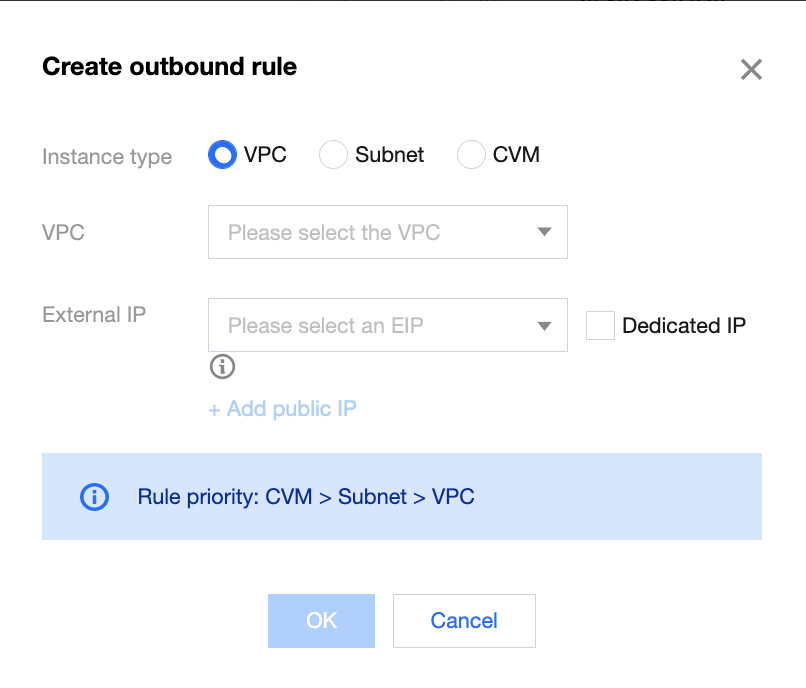Click the Add public IP link
Screen dimensions: 806x688
282,408
